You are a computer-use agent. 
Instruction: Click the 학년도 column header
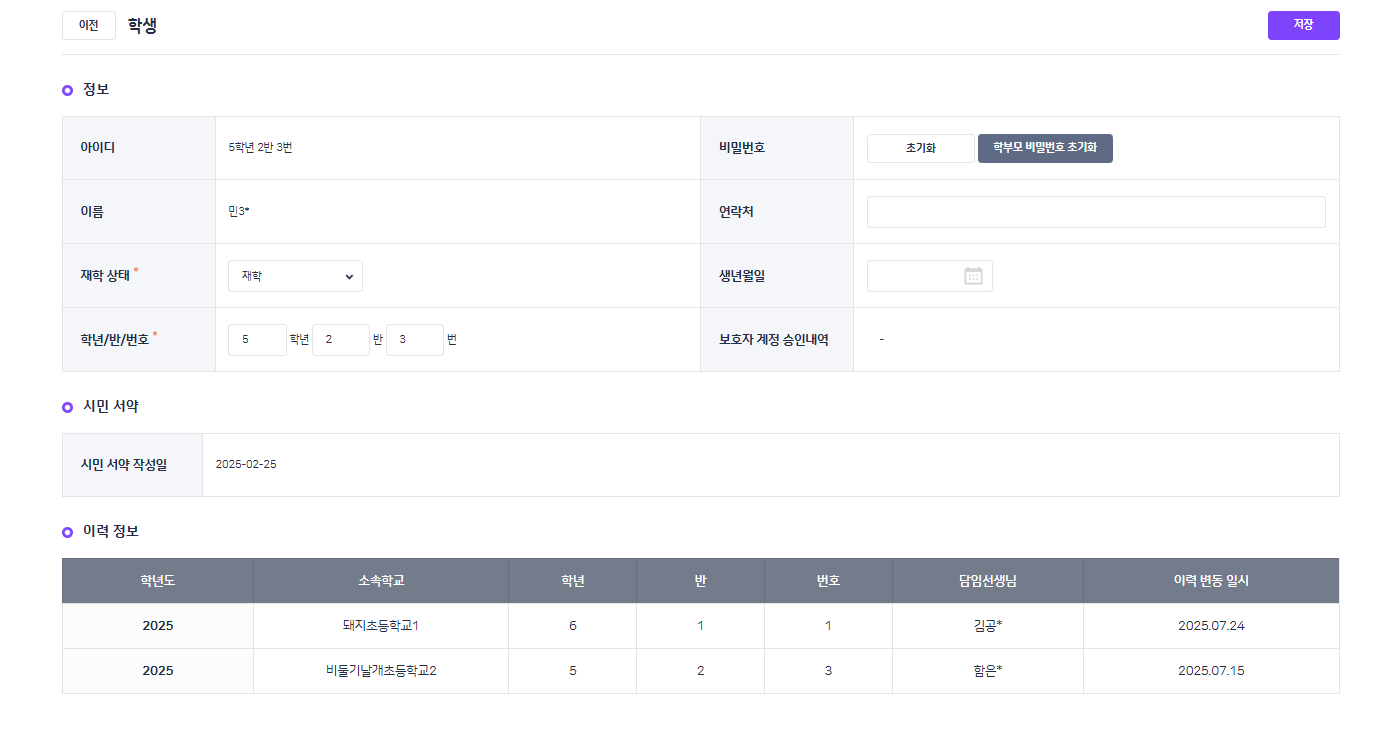(158, 581)
